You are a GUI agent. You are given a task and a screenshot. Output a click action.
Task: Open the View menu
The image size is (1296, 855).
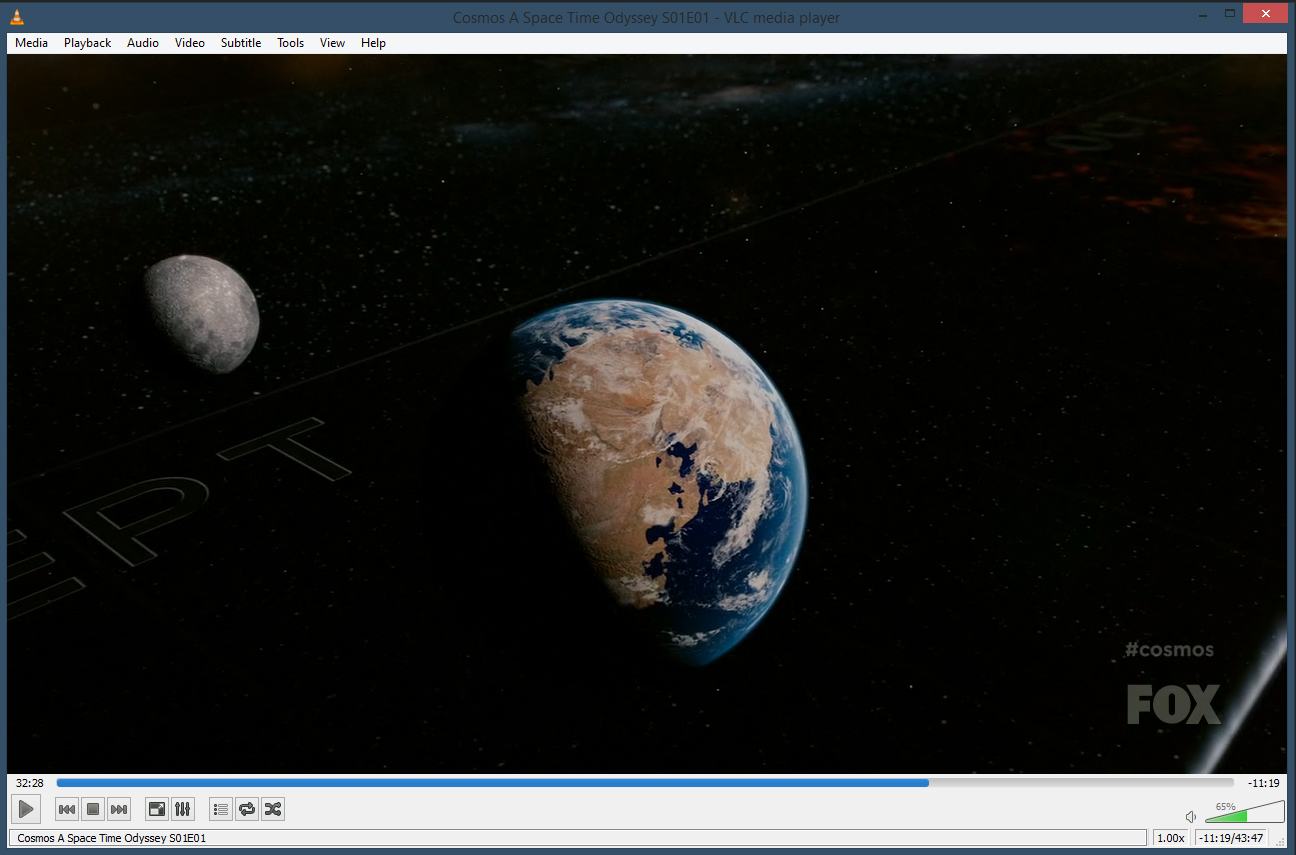tap(333, 43)
